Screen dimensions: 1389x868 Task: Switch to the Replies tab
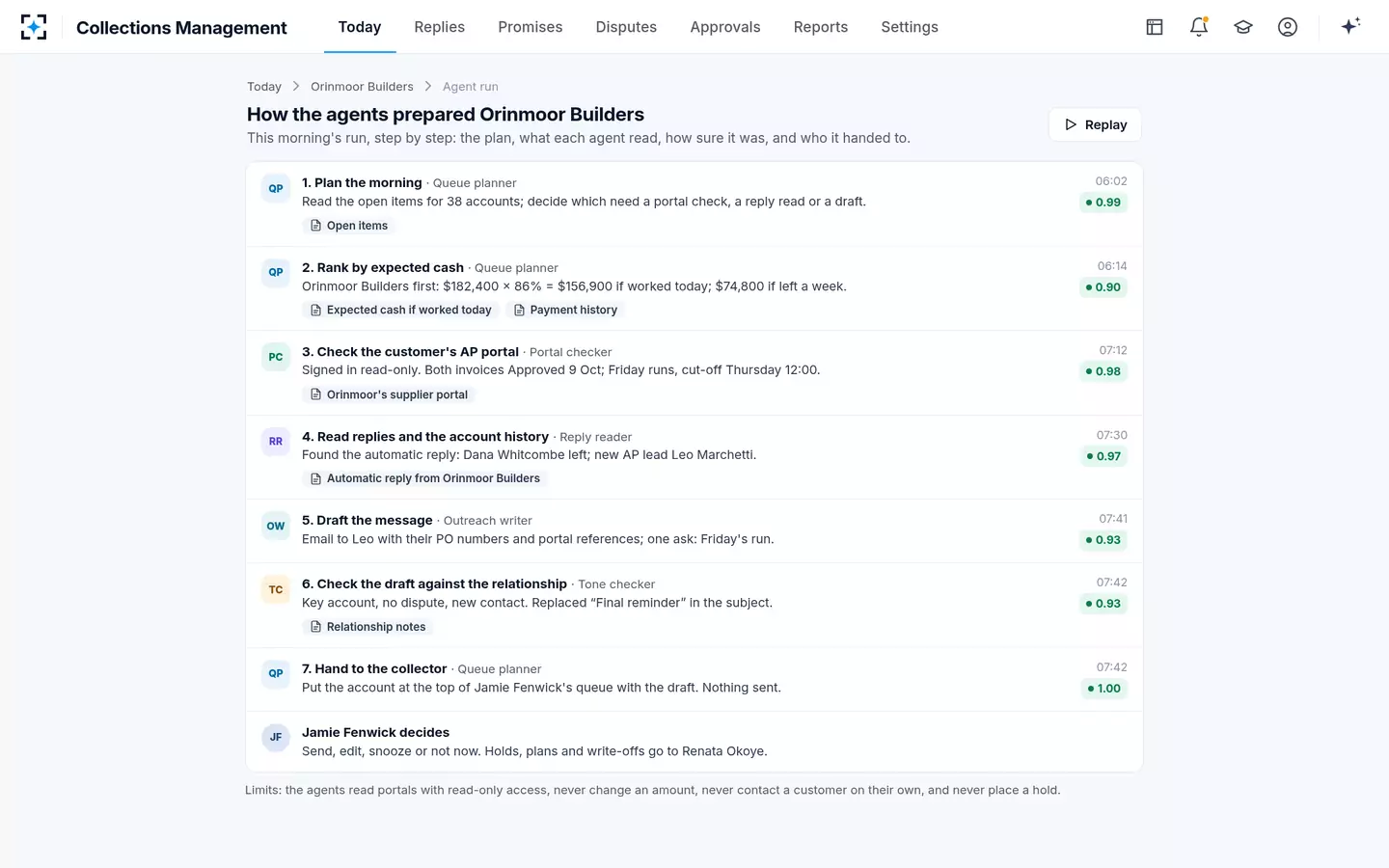pyautogui.click(x=440, y=27)
